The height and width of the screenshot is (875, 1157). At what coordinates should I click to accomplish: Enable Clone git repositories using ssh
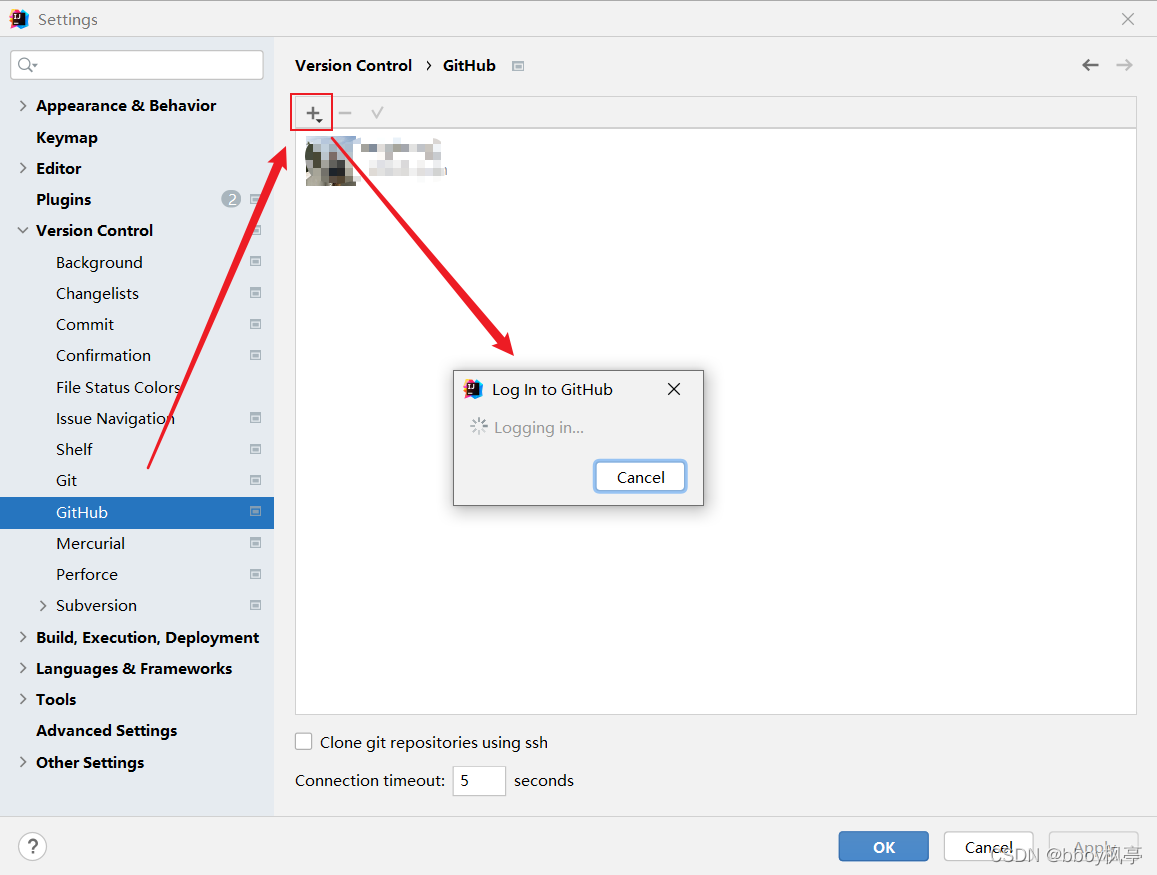[x=303, y=741]
